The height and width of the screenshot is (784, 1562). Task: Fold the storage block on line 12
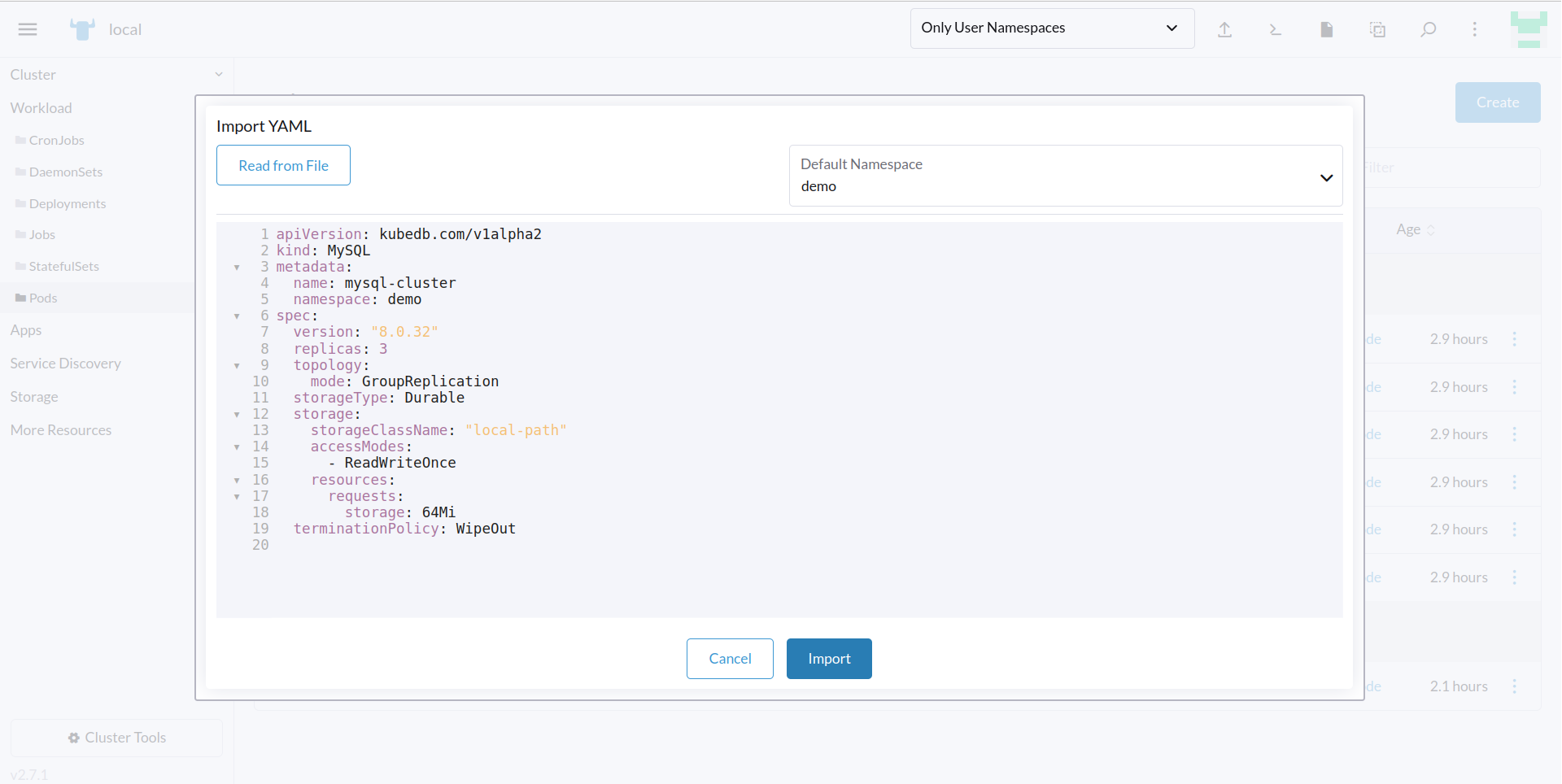pyautogui.click(x=237, y=415)
